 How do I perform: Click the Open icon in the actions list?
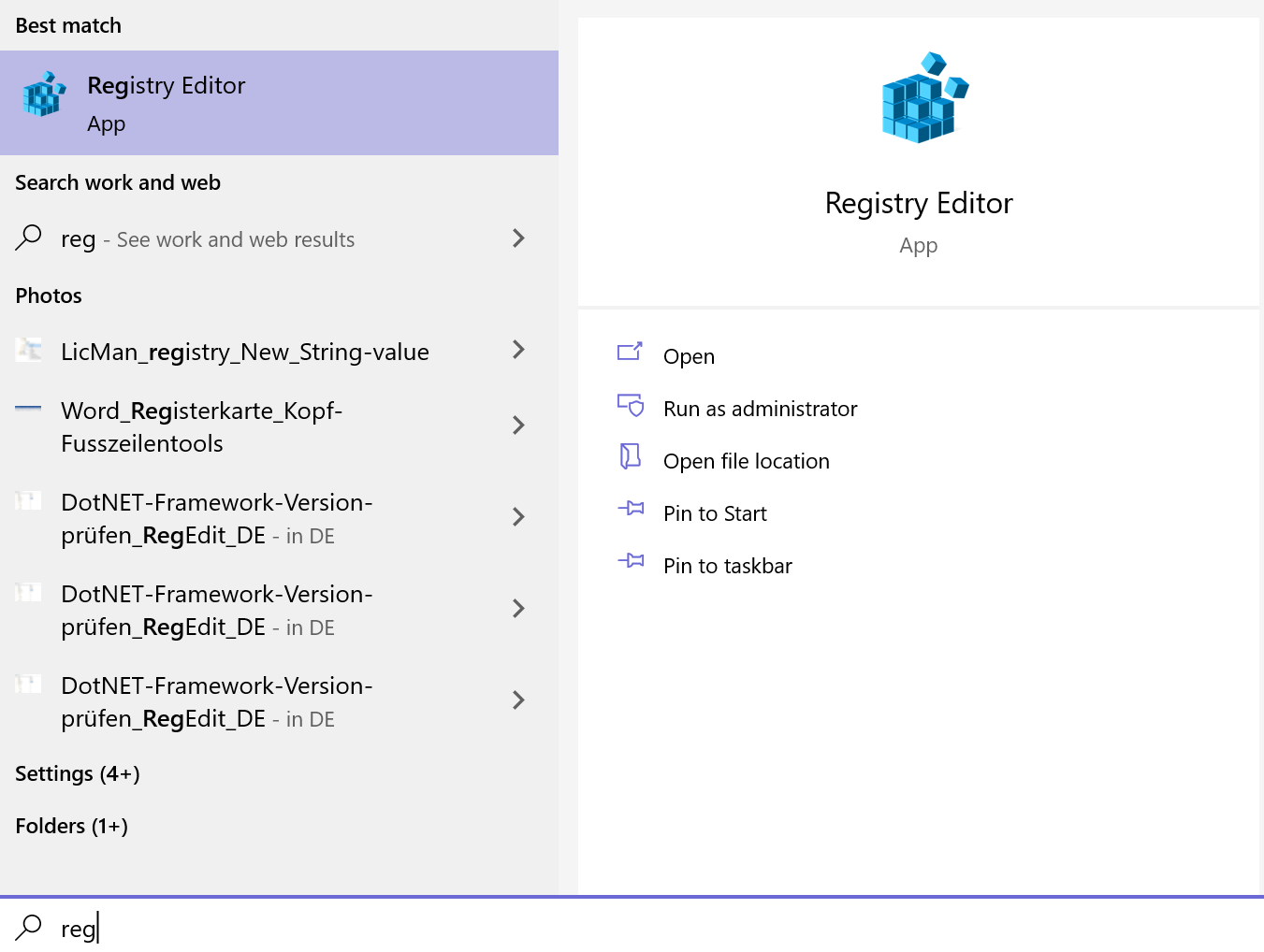(631, 352)
